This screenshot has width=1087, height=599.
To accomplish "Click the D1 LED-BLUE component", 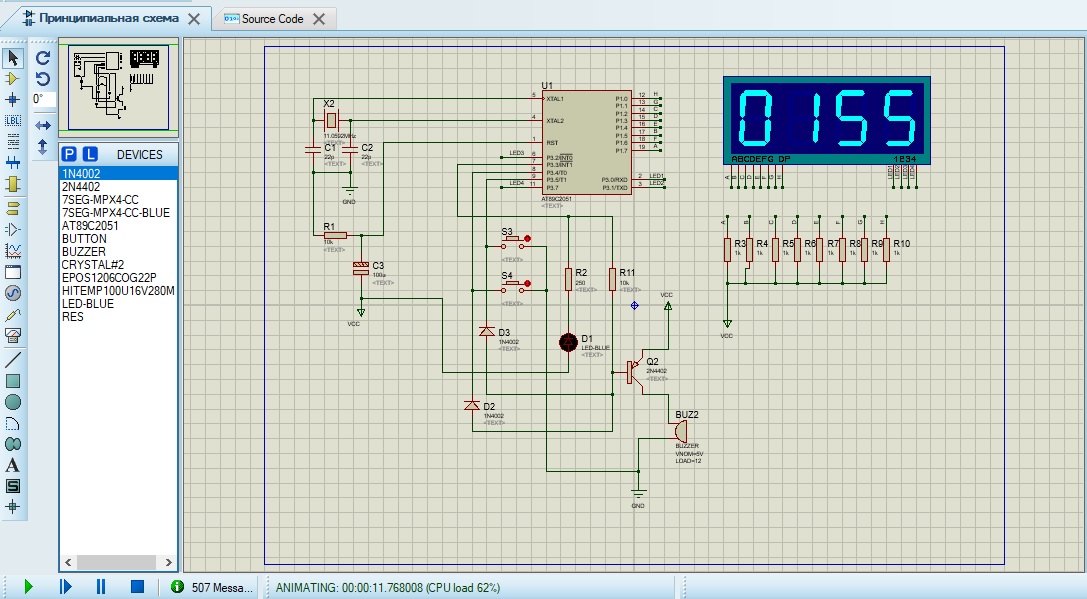I will coord(568,342).
